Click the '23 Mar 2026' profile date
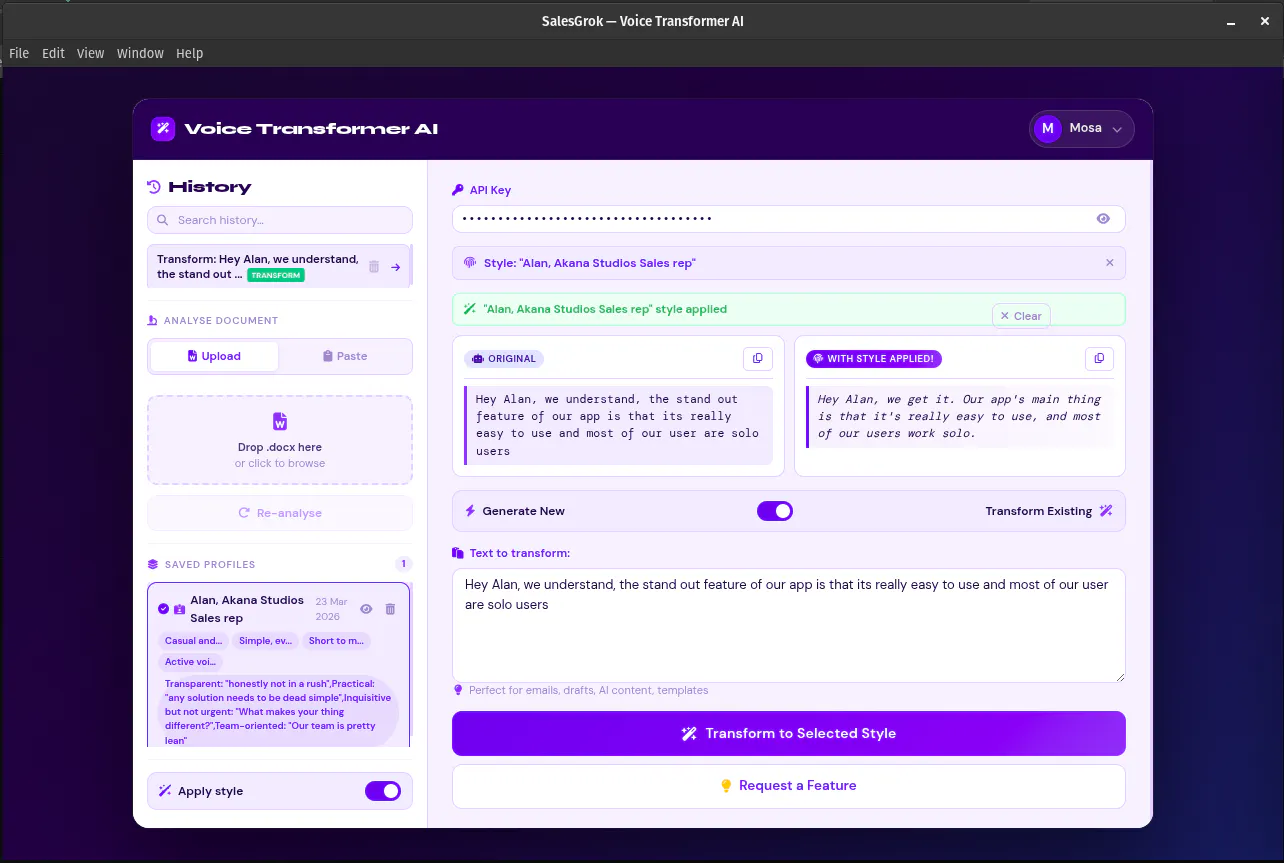Image resolution: width=1284 pixels, height=863 pixels. (x=331, y=609)
